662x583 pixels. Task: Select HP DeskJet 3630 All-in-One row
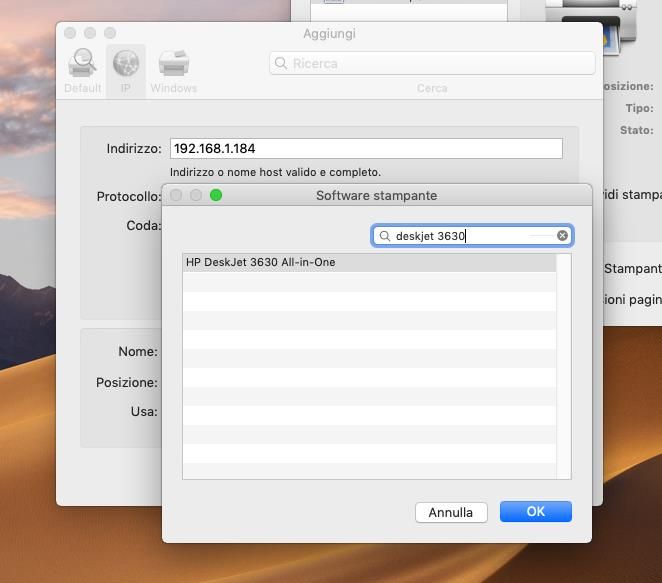[x=369, y=262]
